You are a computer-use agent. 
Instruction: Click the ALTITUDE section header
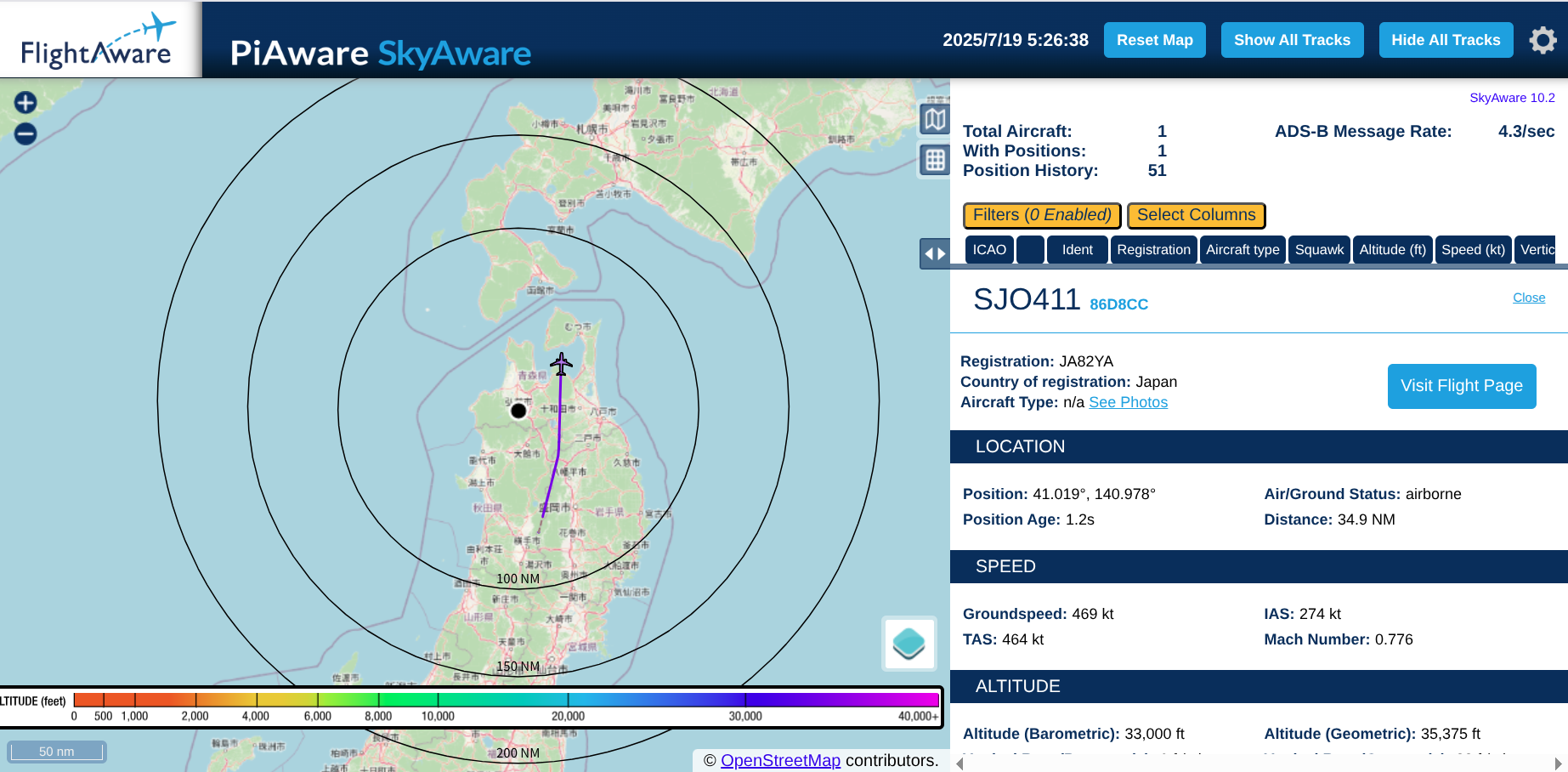coord(1259,686)
